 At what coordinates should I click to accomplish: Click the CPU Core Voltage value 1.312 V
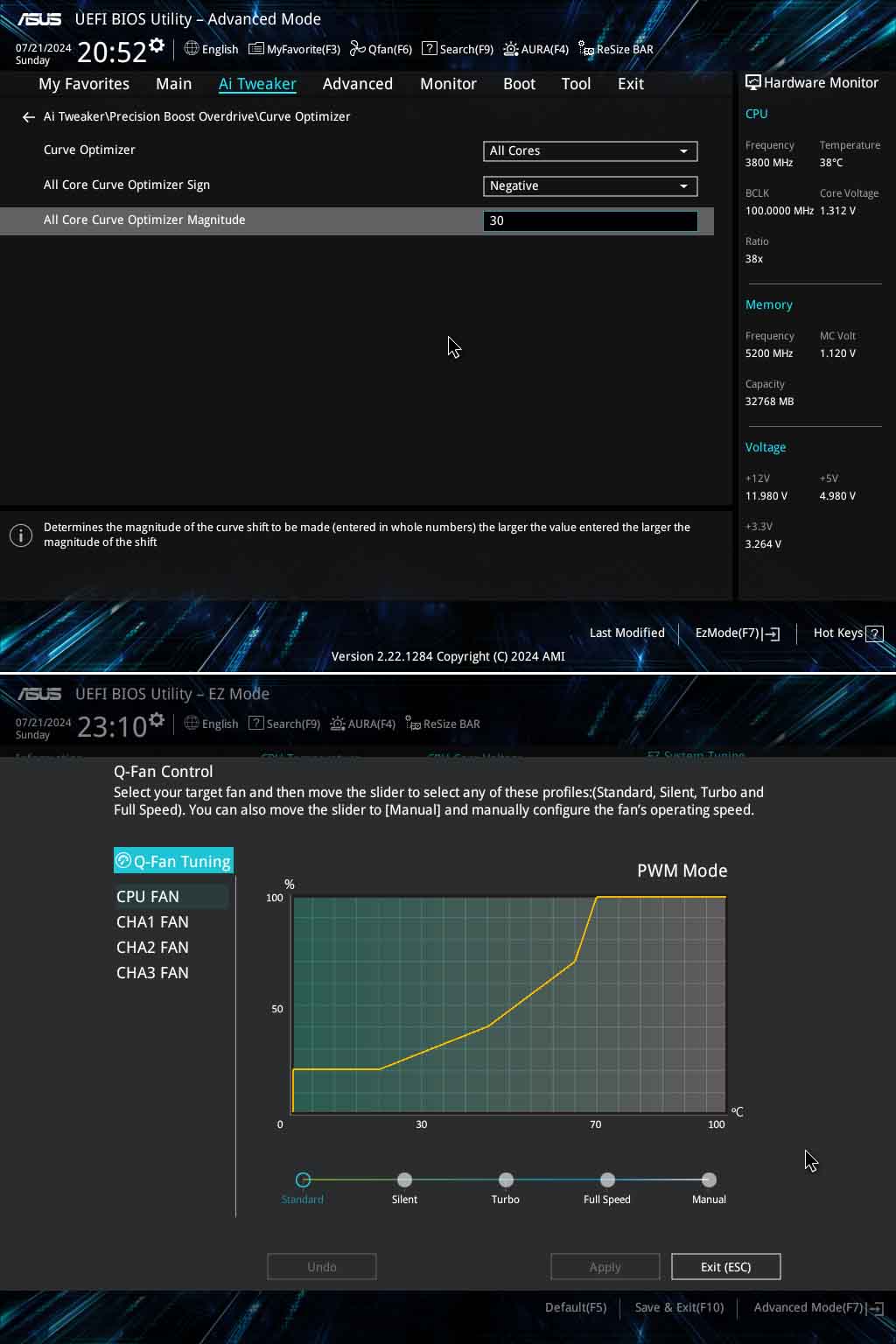837,211
